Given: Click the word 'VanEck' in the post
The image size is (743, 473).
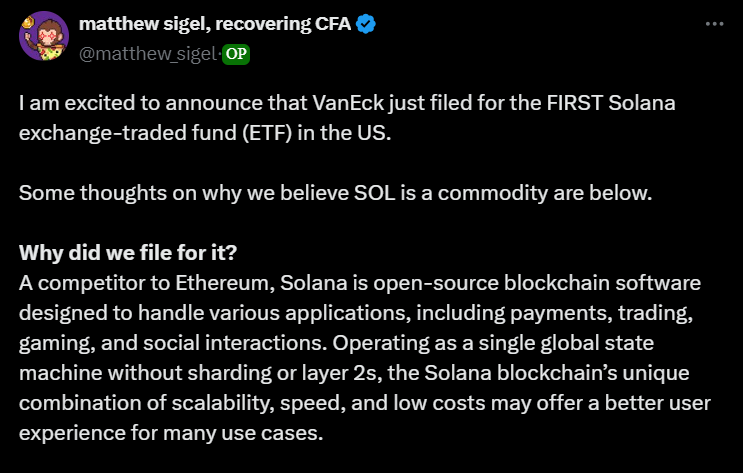Looking at the screenshot, I should (348, 103).
